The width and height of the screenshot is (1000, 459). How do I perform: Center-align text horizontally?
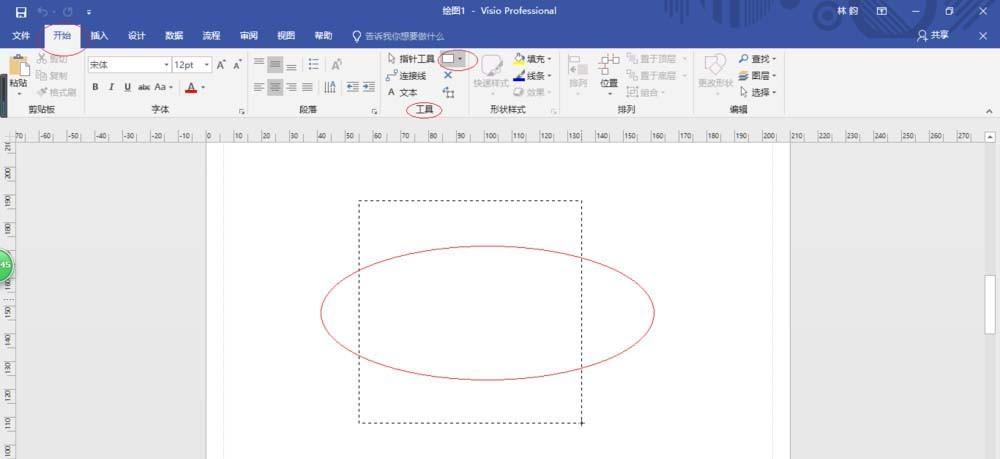[275, 87]
